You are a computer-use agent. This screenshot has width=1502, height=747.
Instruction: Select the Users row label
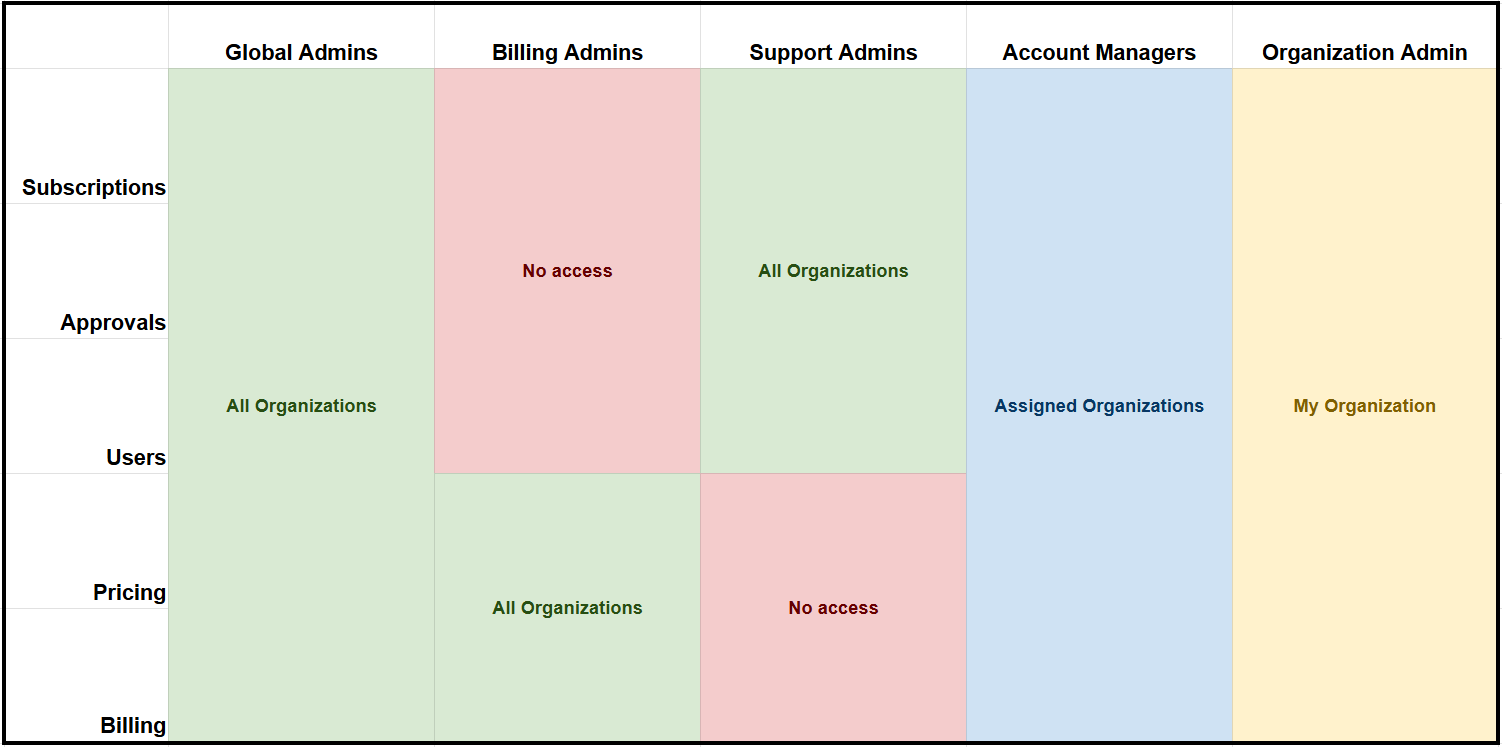(136, 457)
